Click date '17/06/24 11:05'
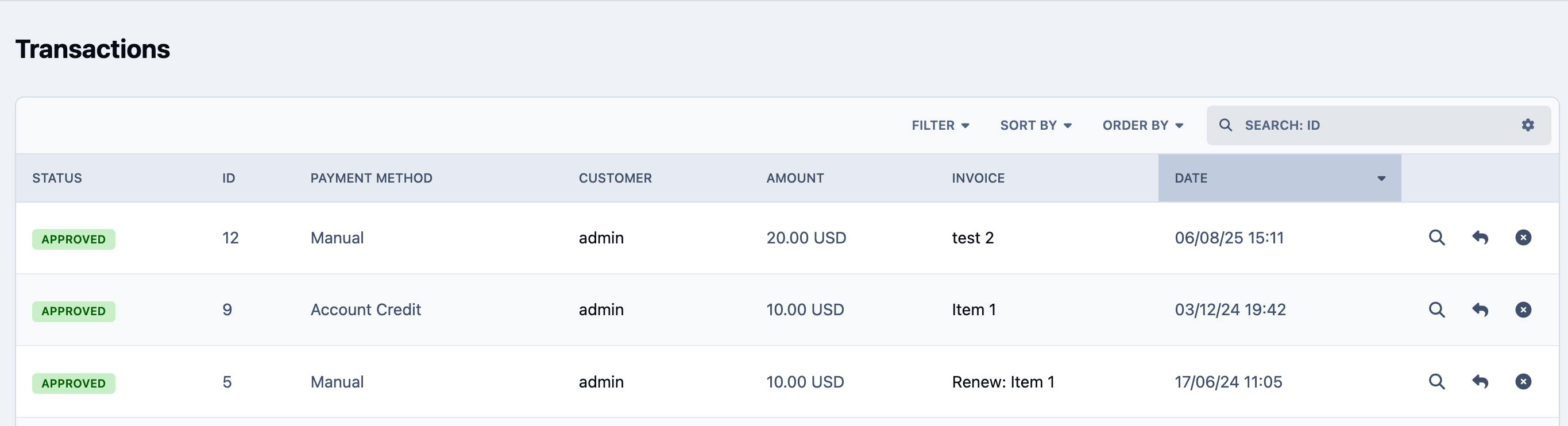The width and height of the screenshot is (1568, 426). pyautogui.click(x=1229, y=382)
